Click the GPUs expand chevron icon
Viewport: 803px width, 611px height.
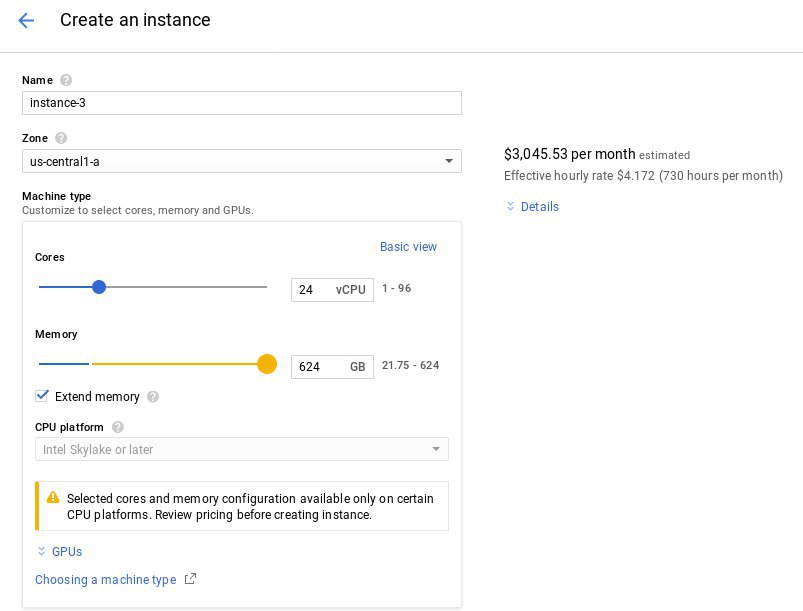click(41, 551)
